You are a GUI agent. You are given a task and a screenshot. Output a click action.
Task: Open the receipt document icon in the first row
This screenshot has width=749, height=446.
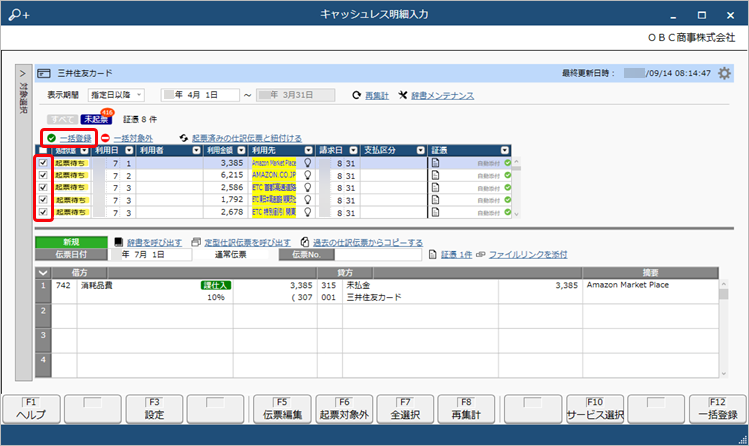pos(435,161)
